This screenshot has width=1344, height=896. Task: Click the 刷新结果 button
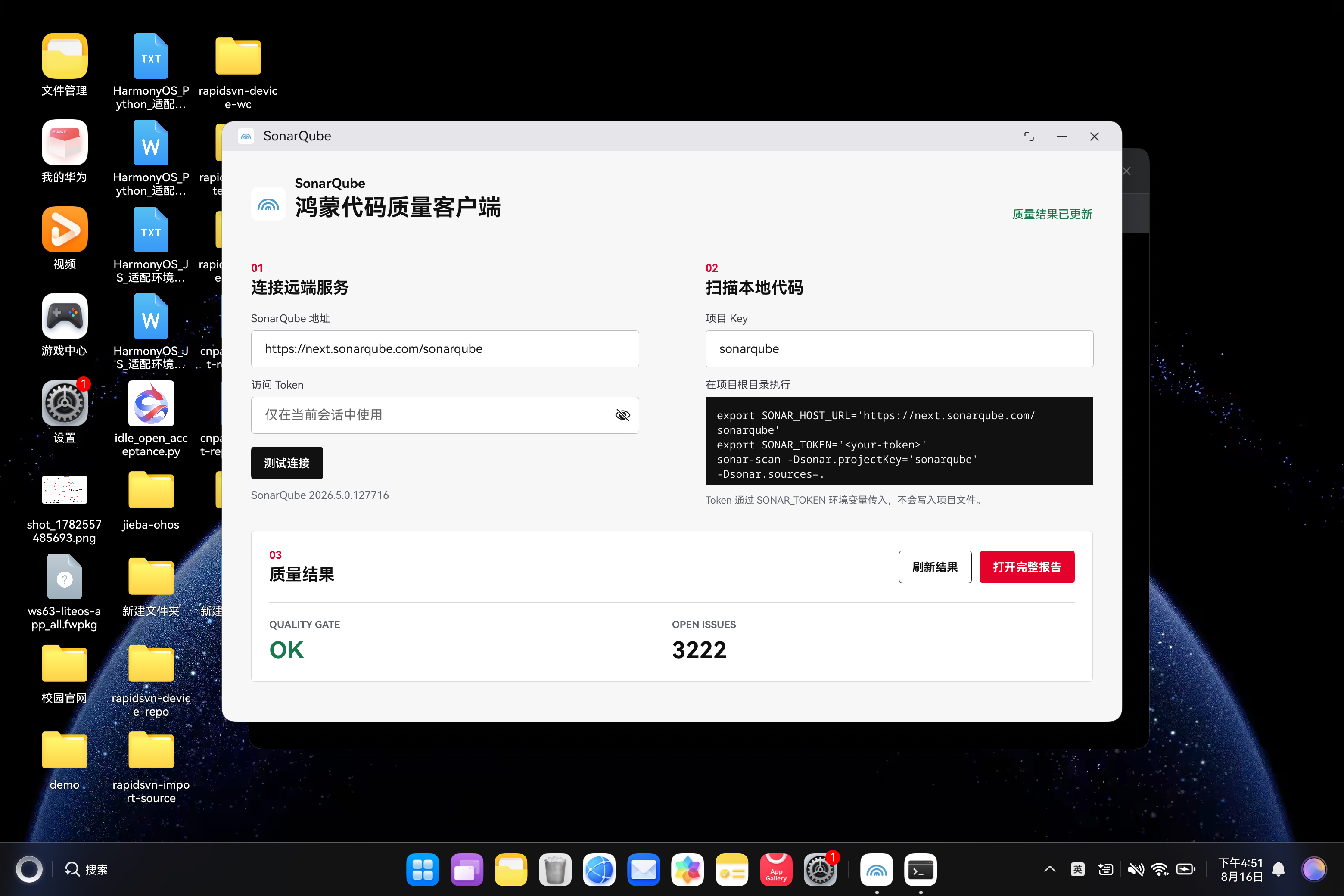[935, 567]
